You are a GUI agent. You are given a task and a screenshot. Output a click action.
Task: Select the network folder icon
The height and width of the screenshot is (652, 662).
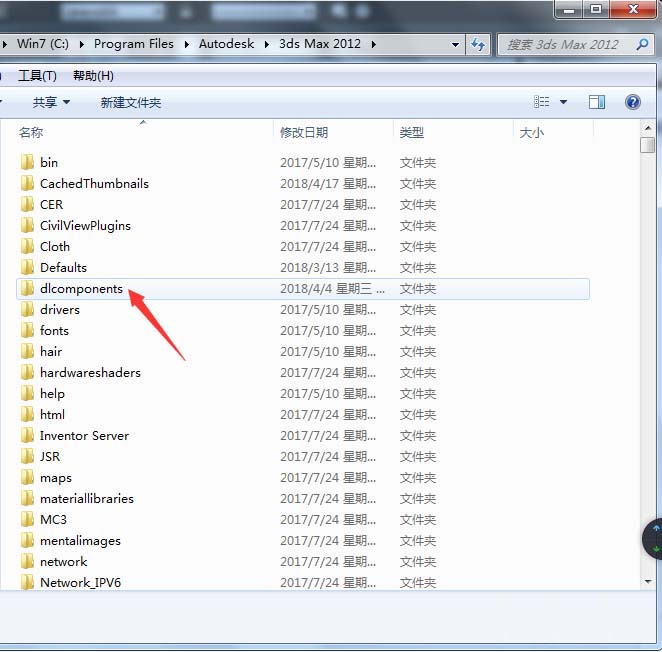[x=27, y=561]
